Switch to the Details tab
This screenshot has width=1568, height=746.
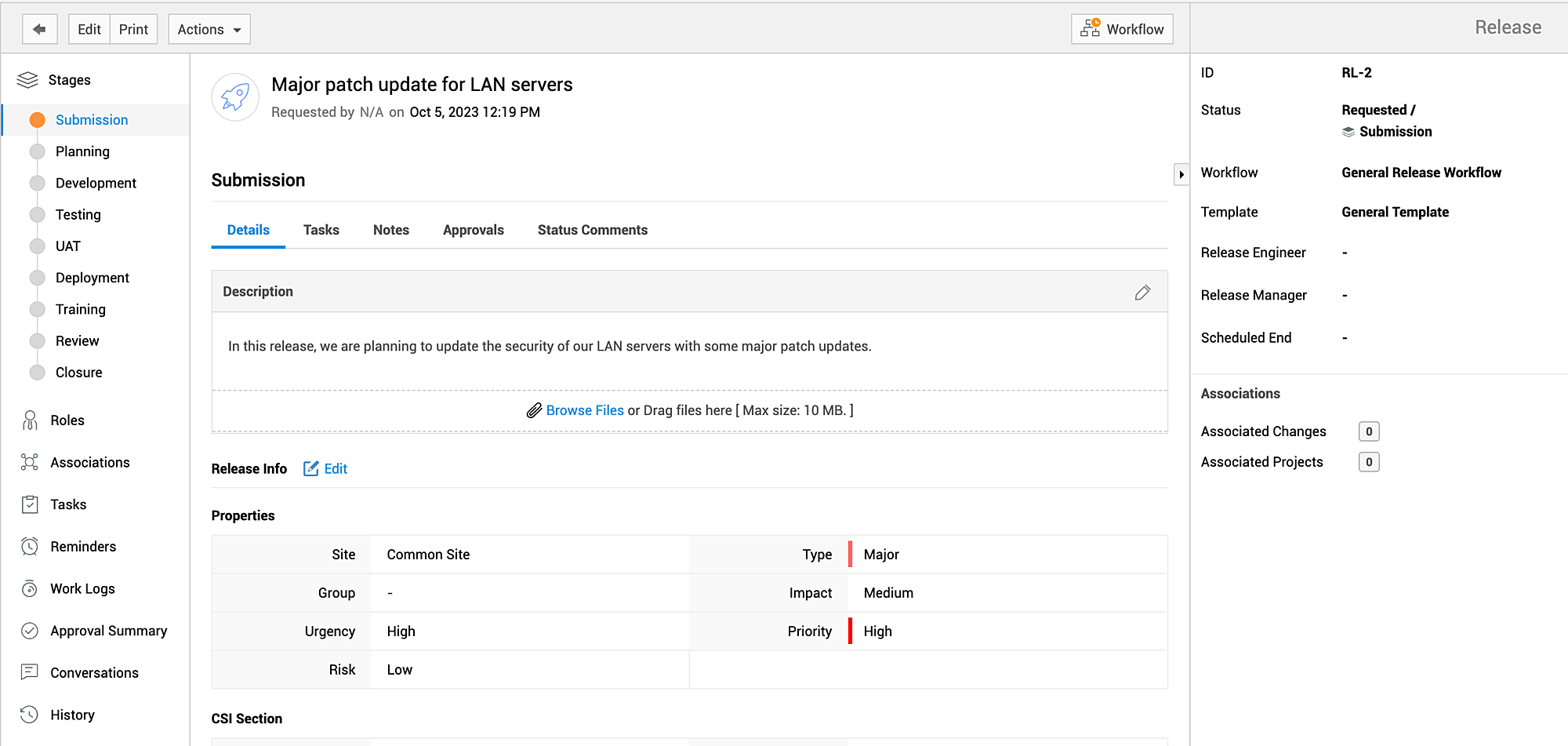click(249, 230)
